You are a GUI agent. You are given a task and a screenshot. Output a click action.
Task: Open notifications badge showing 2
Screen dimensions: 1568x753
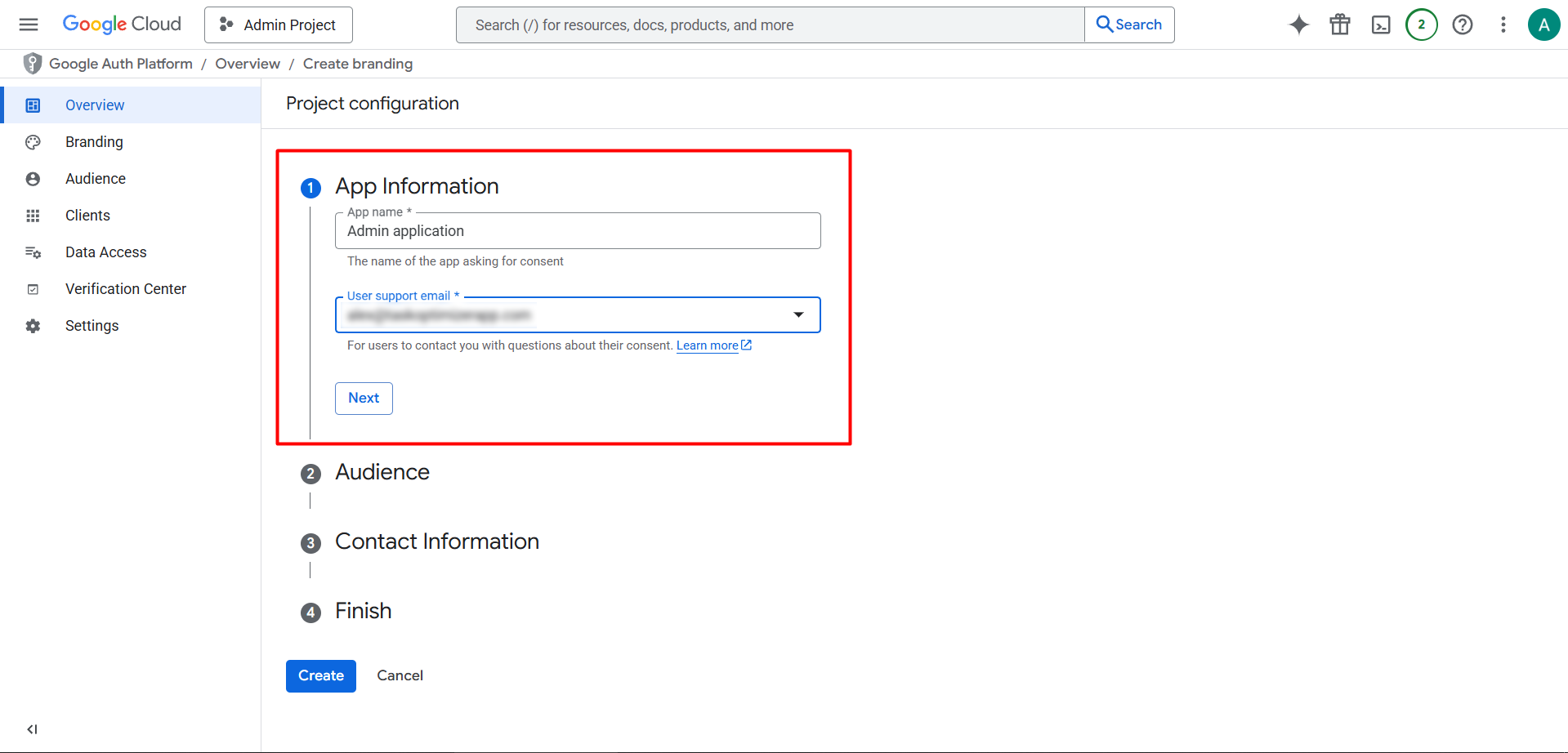1422,25
